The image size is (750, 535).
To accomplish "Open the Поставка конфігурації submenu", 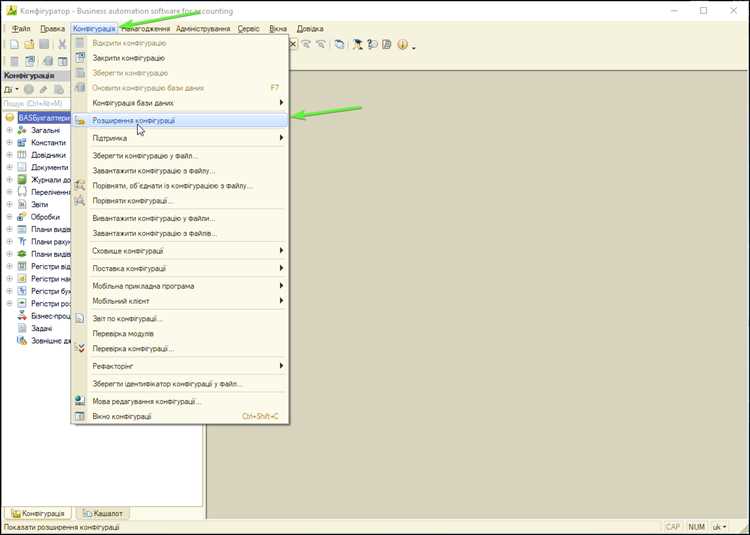I will (x=180, y=269).
